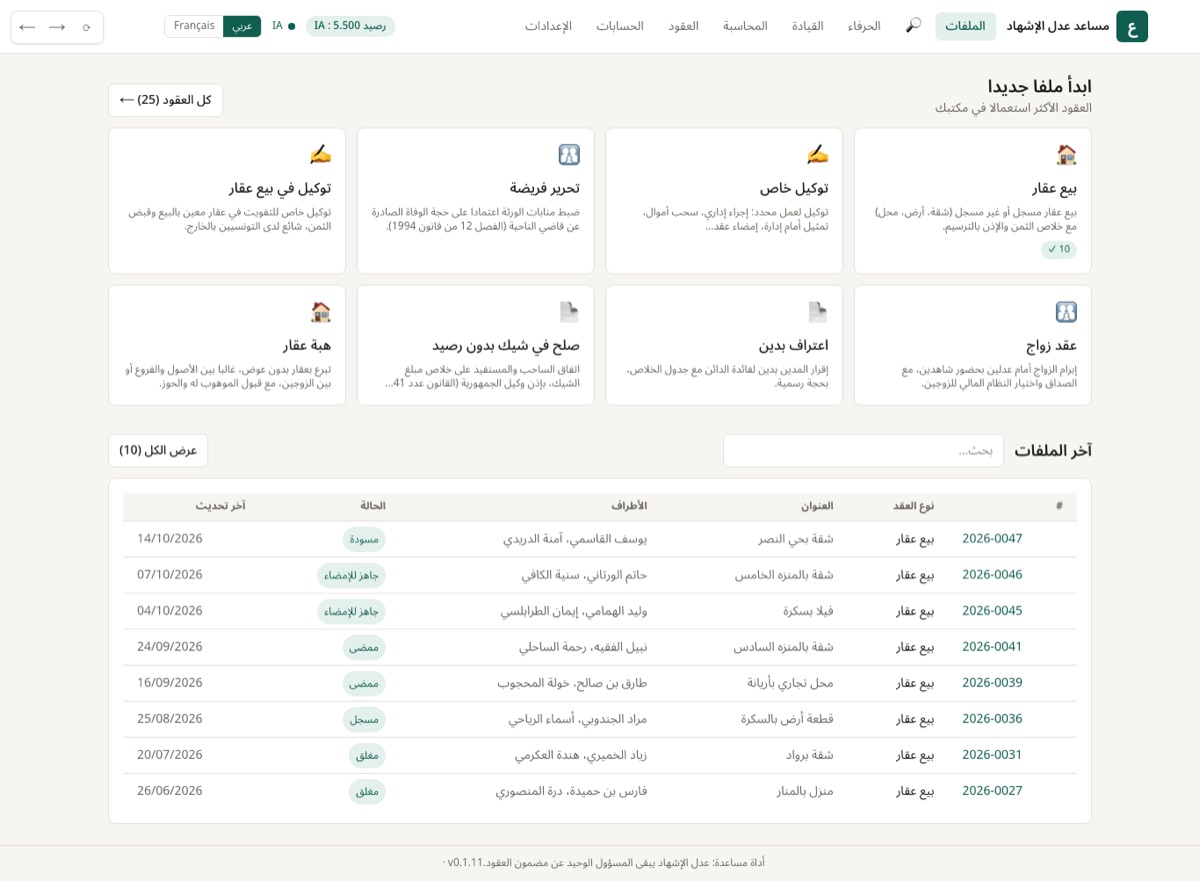The image size is (1200, 881).
Task: Click the مسجل status badge
Action: point(364,719)
